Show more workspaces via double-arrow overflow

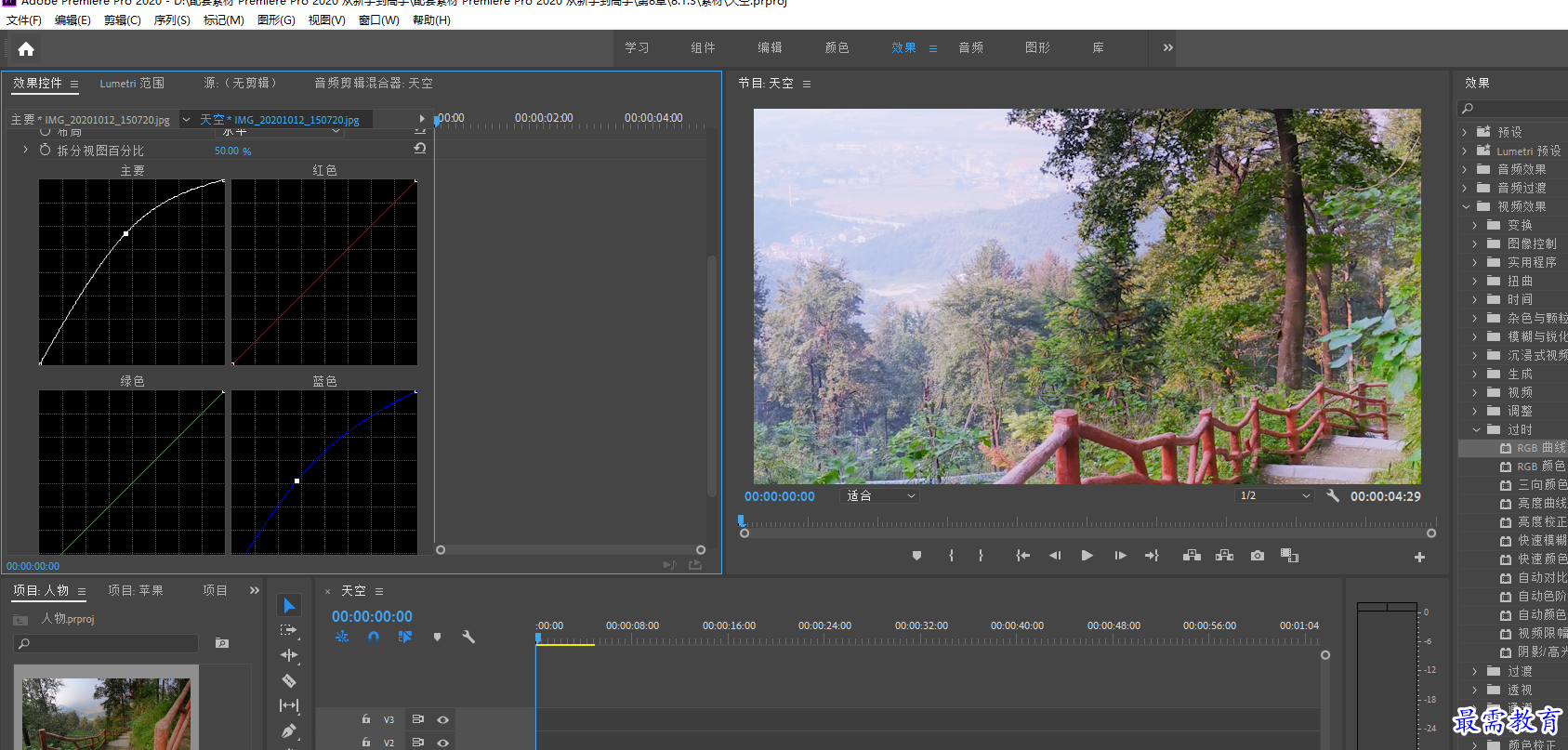1168,47
